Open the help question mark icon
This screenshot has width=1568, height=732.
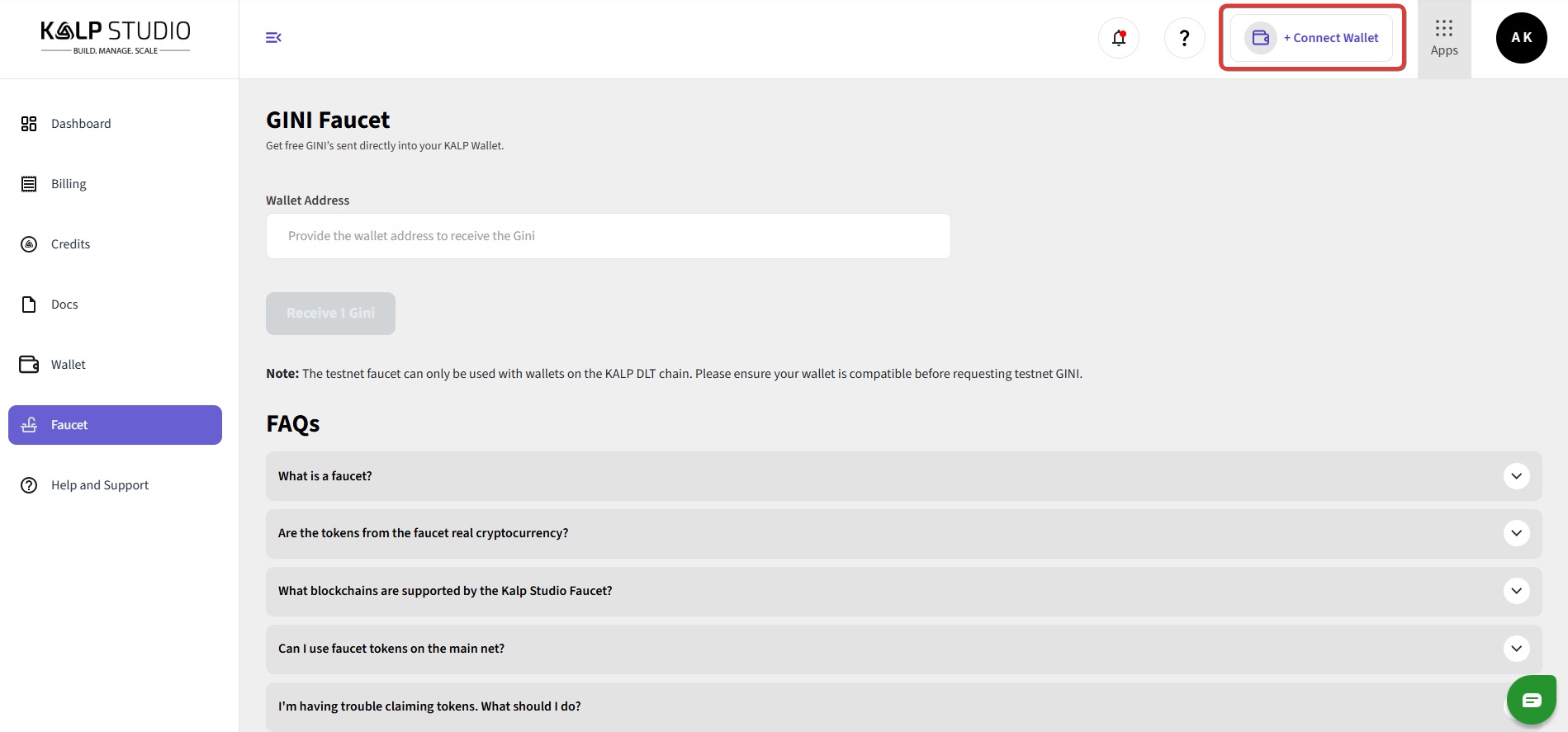click(1184, 38)
